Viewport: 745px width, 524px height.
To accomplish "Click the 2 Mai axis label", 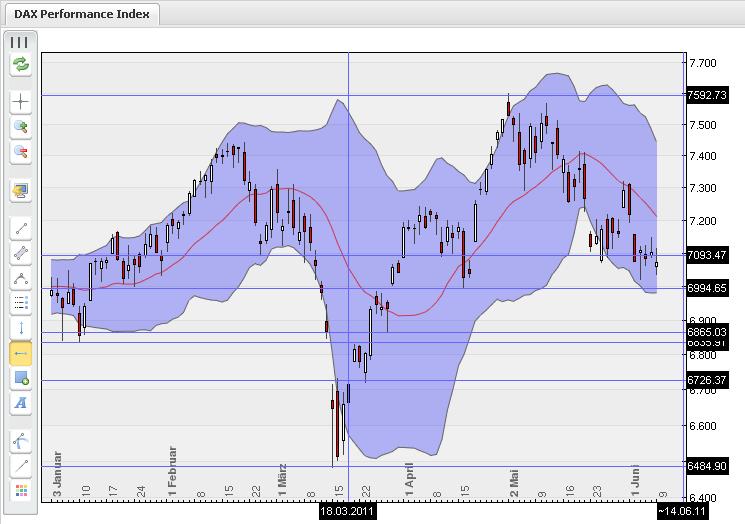I will pos(514,483).
